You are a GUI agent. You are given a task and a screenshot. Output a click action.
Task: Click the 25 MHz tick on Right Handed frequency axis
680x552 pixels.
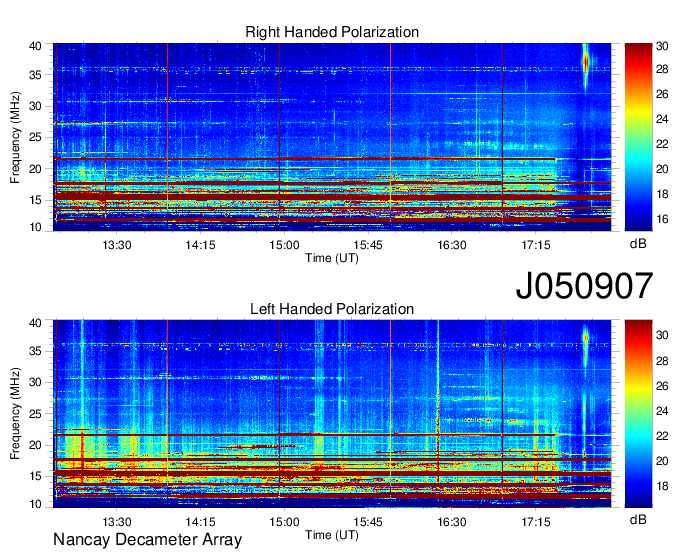(35, 137)
